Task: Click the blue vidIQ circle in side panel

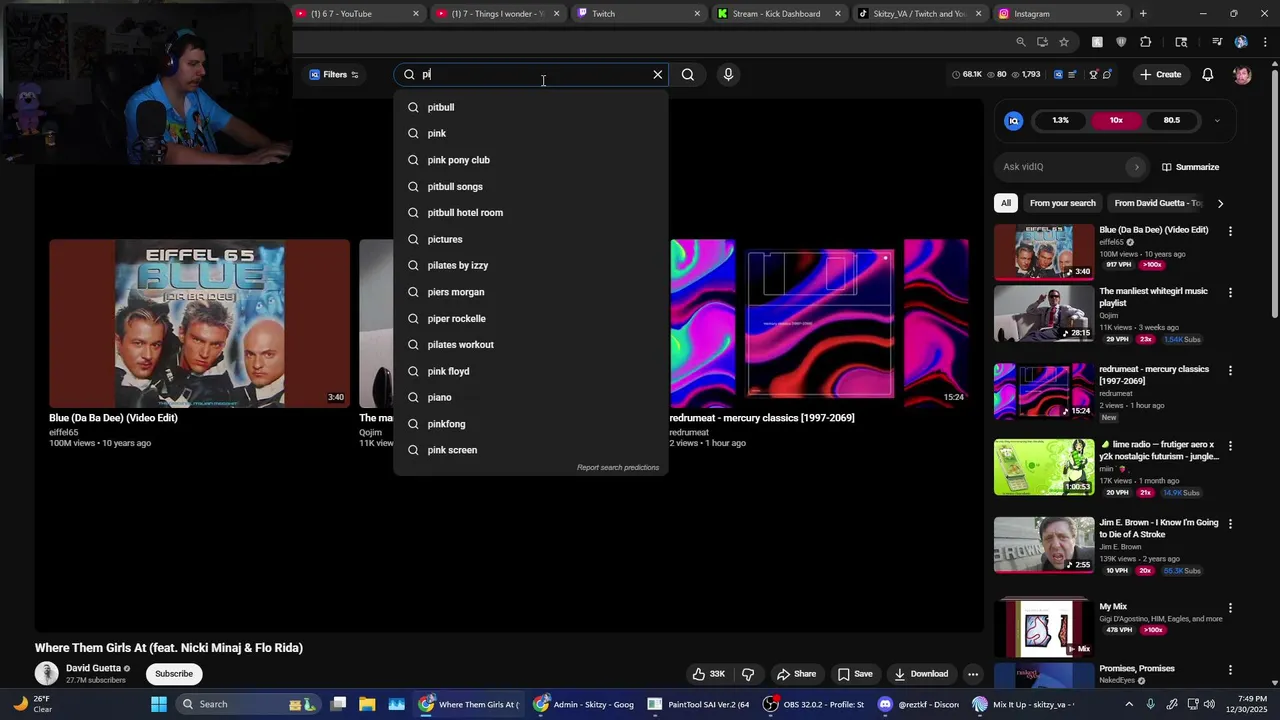Action: [x=1014, y=120]
